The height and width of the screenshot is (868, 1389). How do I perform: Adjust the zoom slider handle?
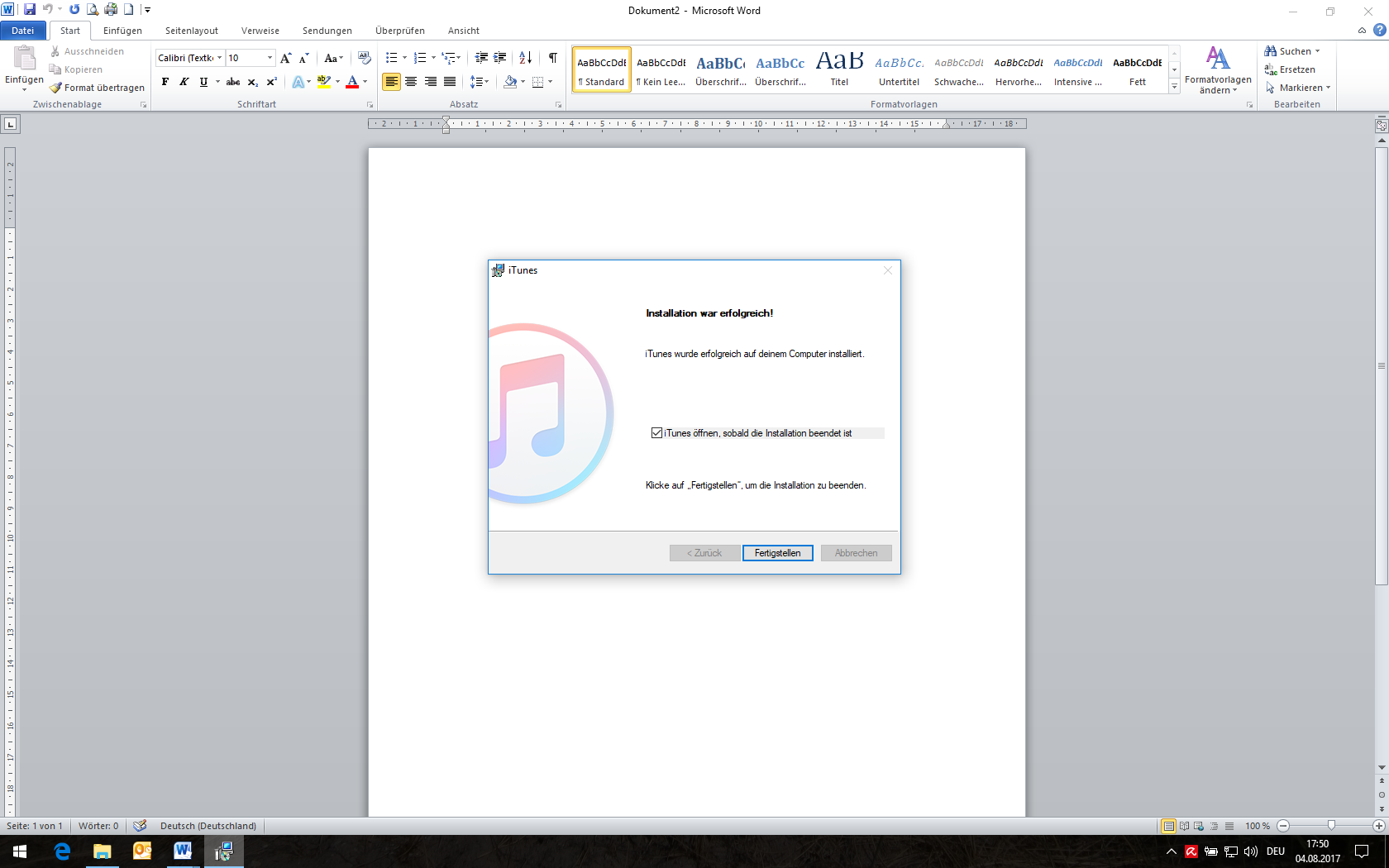pyautogui.click(x=1331, y=826)
